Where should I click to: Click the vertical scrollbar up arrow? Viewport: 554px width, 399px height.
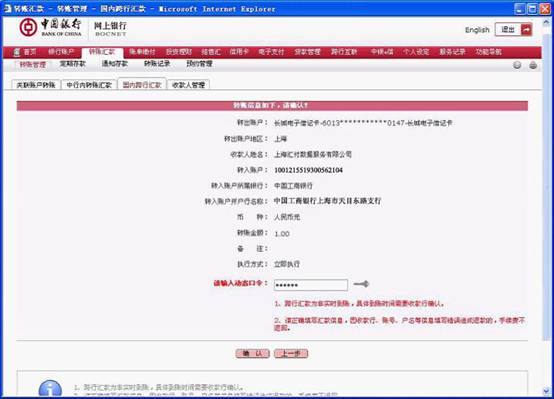(546, 22)
